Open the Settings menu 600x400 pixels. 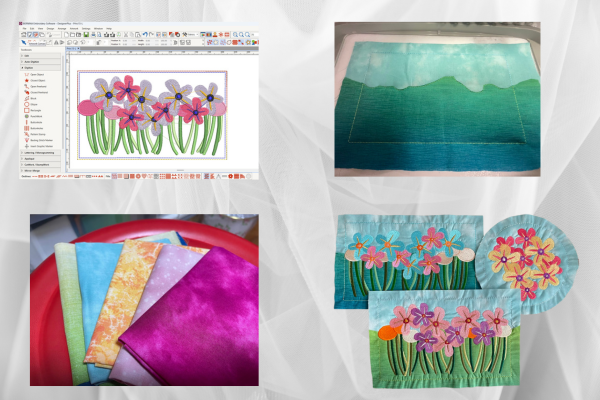pos(87,28)
